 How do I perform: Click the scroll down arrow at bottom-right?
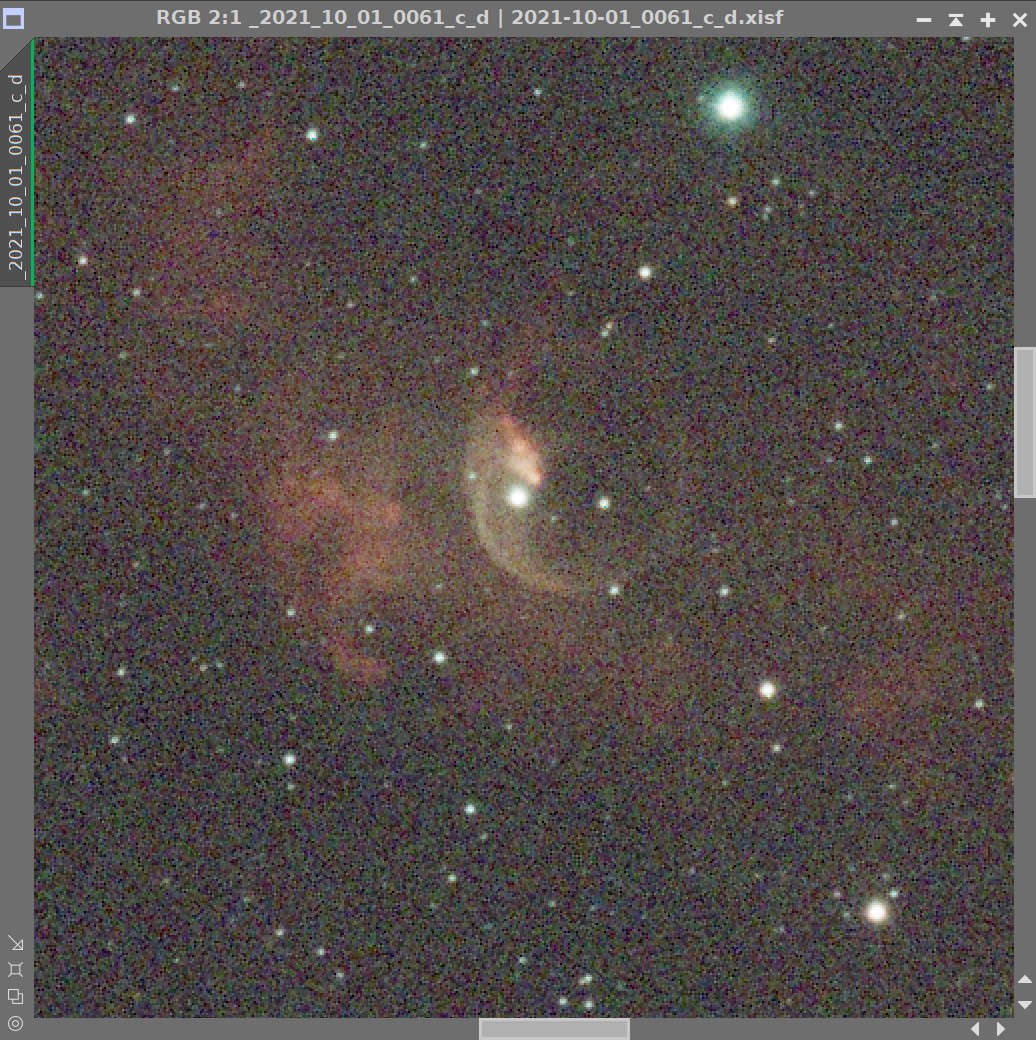click(x=1025, y=1004)
